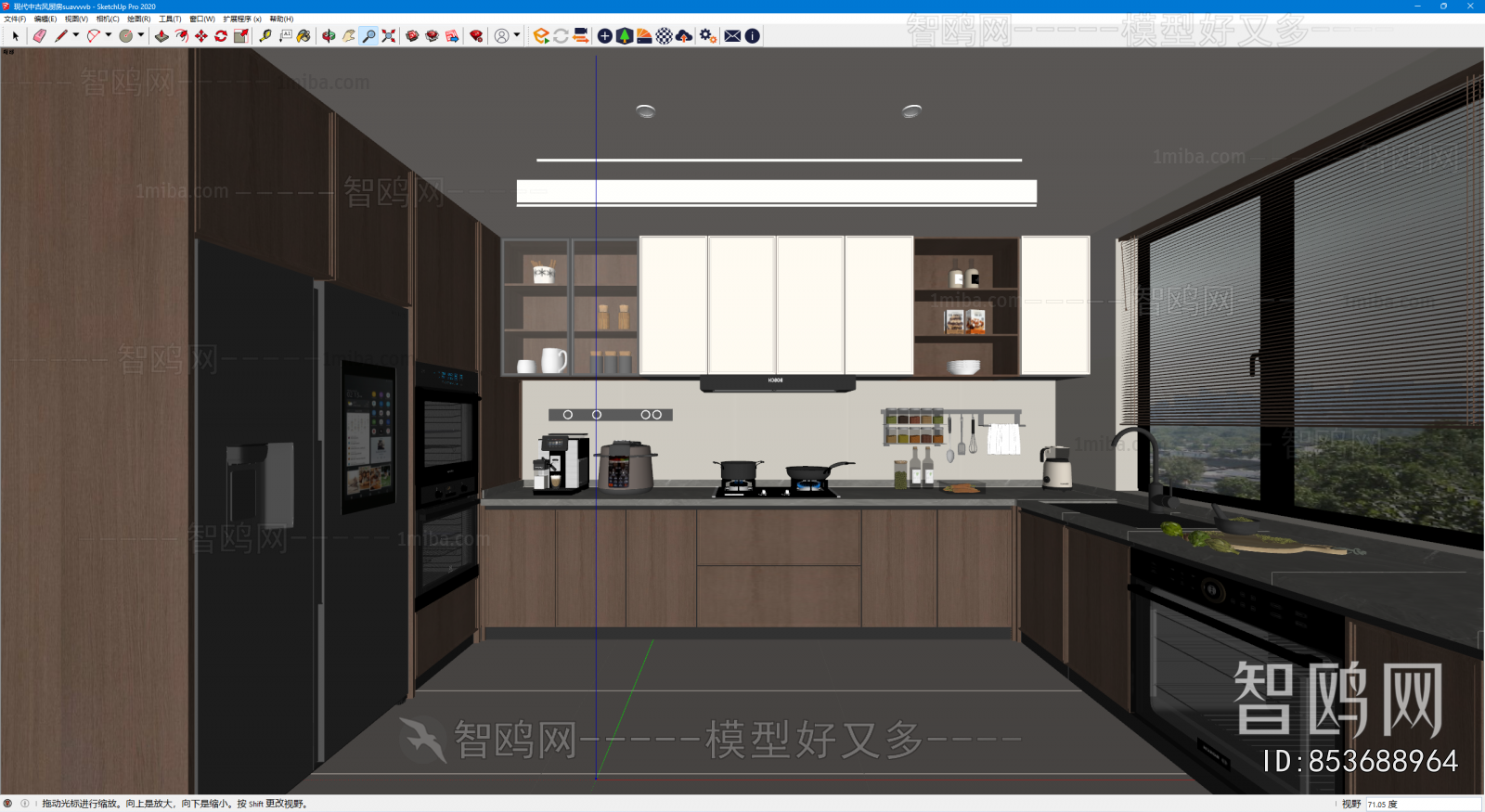Select the Rotate tool
1485x812 pixels.
point(221,36)
